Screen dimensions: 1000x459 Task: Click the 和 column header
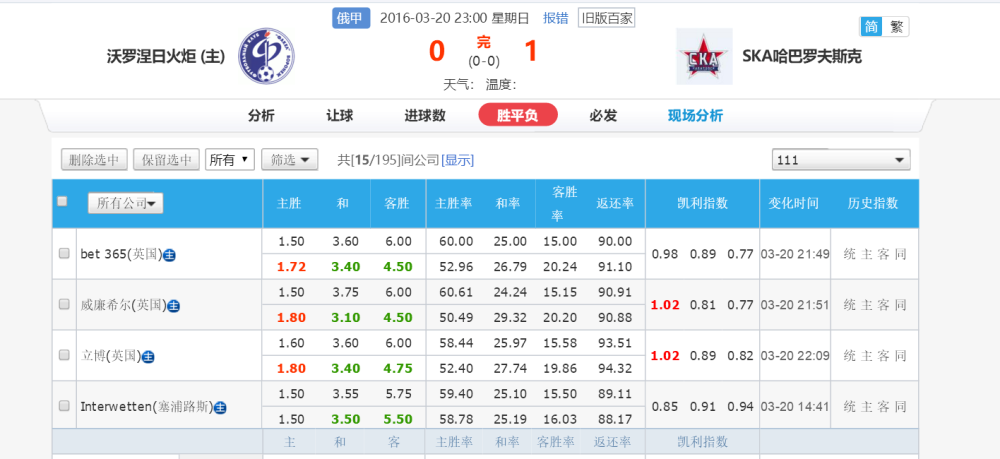[343, 203]
